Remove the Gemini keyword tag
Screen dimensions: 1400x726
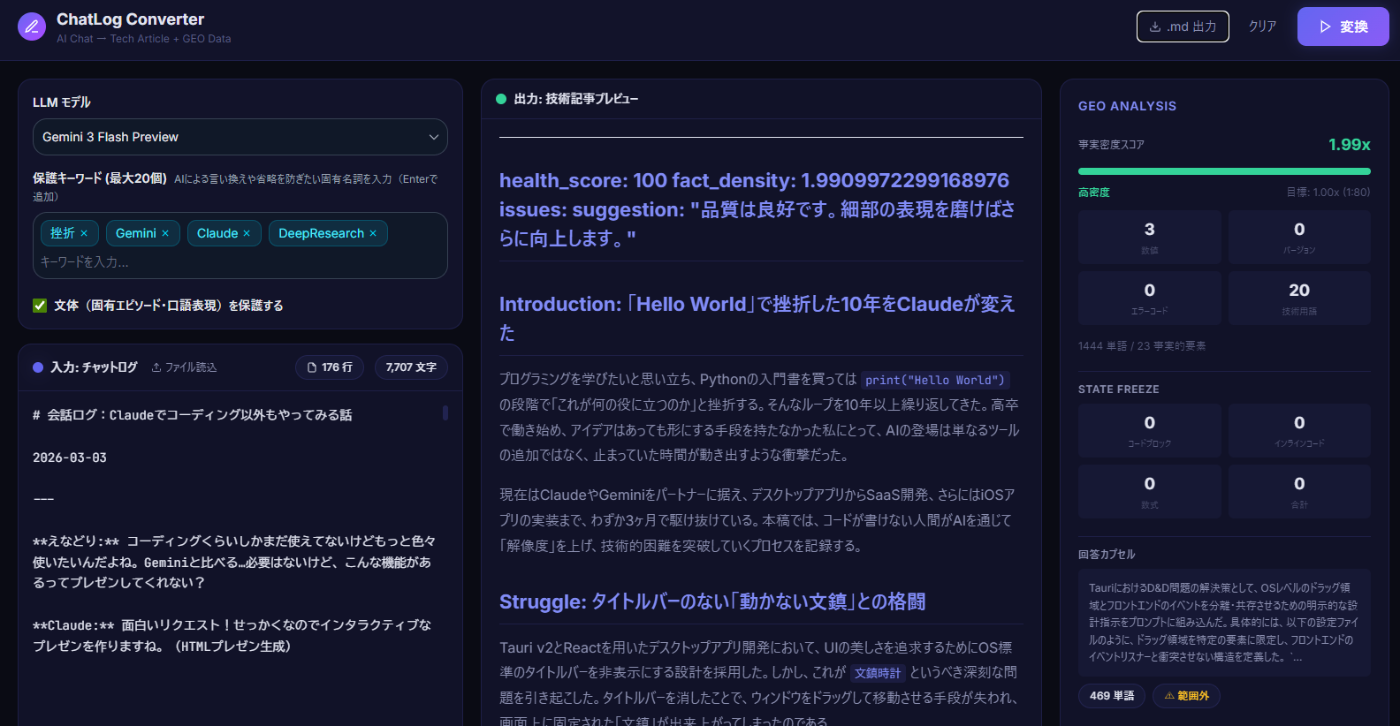[x=165, y=233]
